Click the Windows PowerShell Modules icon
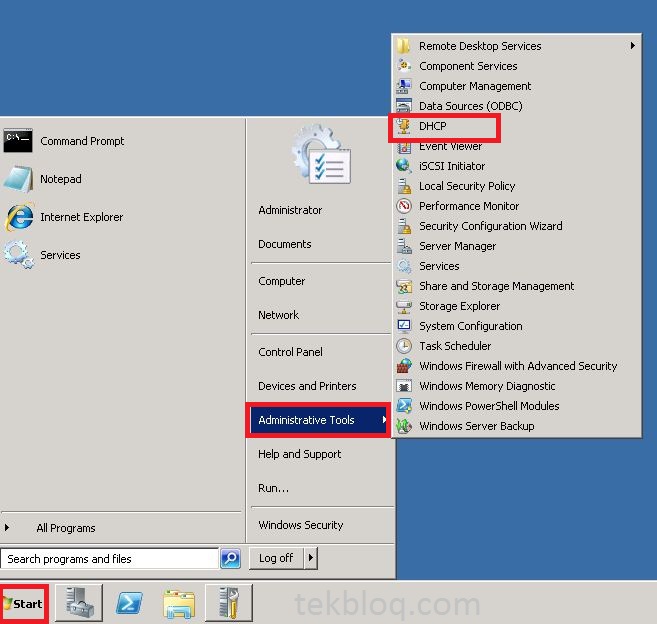 coord(404,406)
